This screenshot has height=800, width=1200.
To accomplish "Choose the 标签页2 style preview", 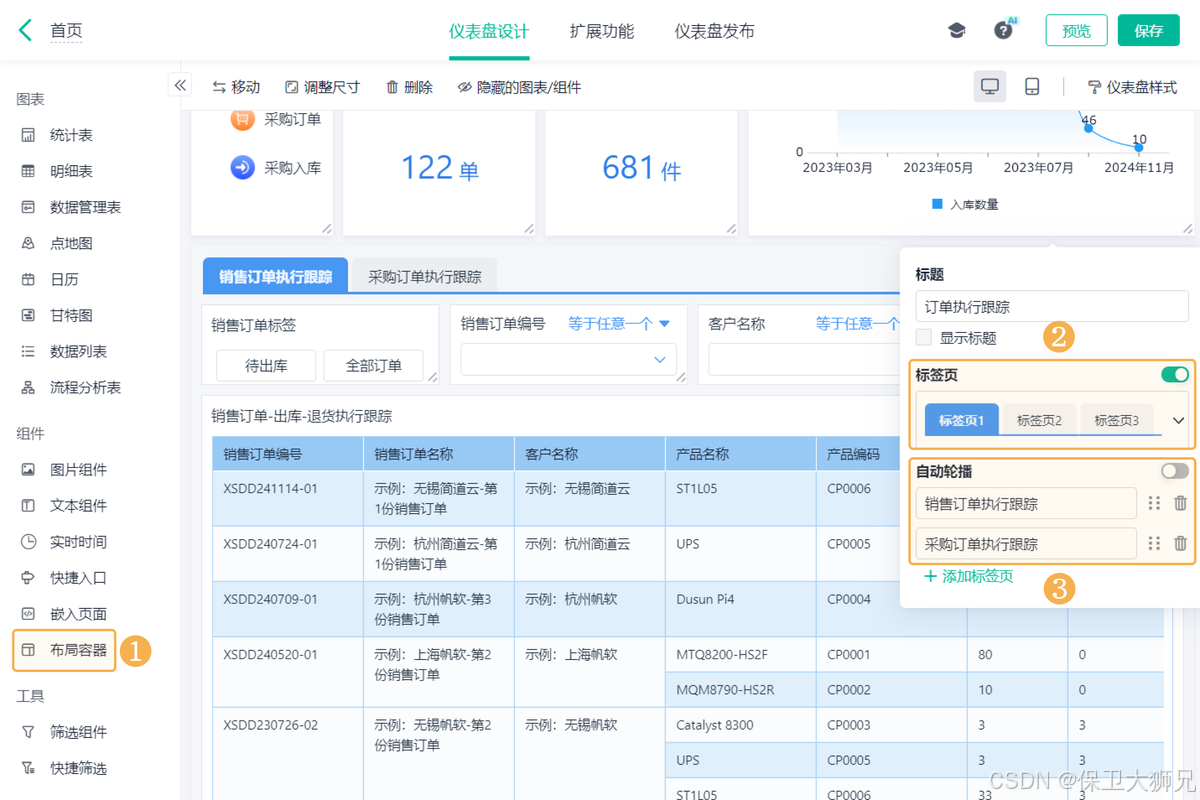I will (1039, 420).
